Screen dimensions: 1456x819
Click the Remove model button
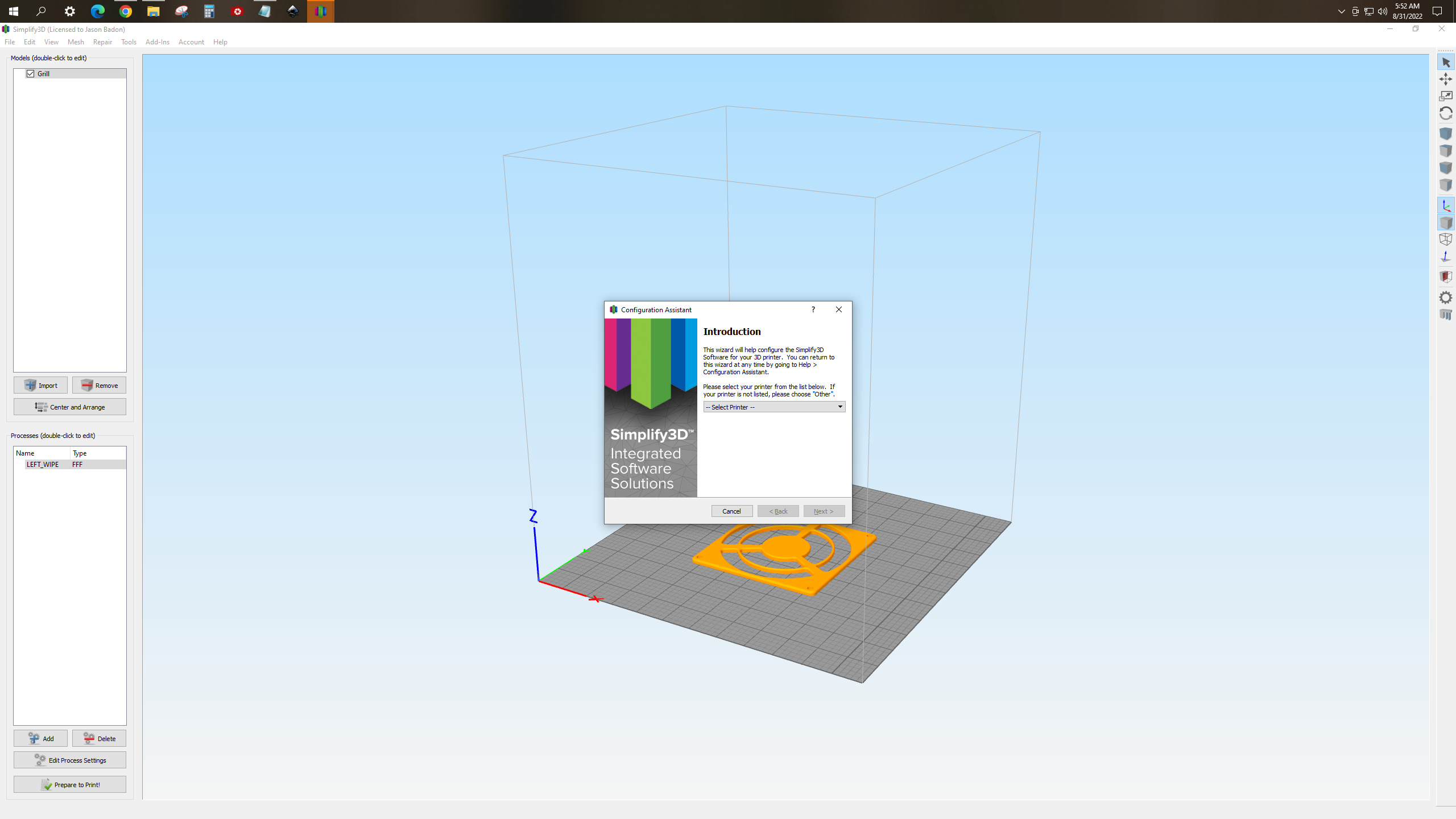coord(99,386)
